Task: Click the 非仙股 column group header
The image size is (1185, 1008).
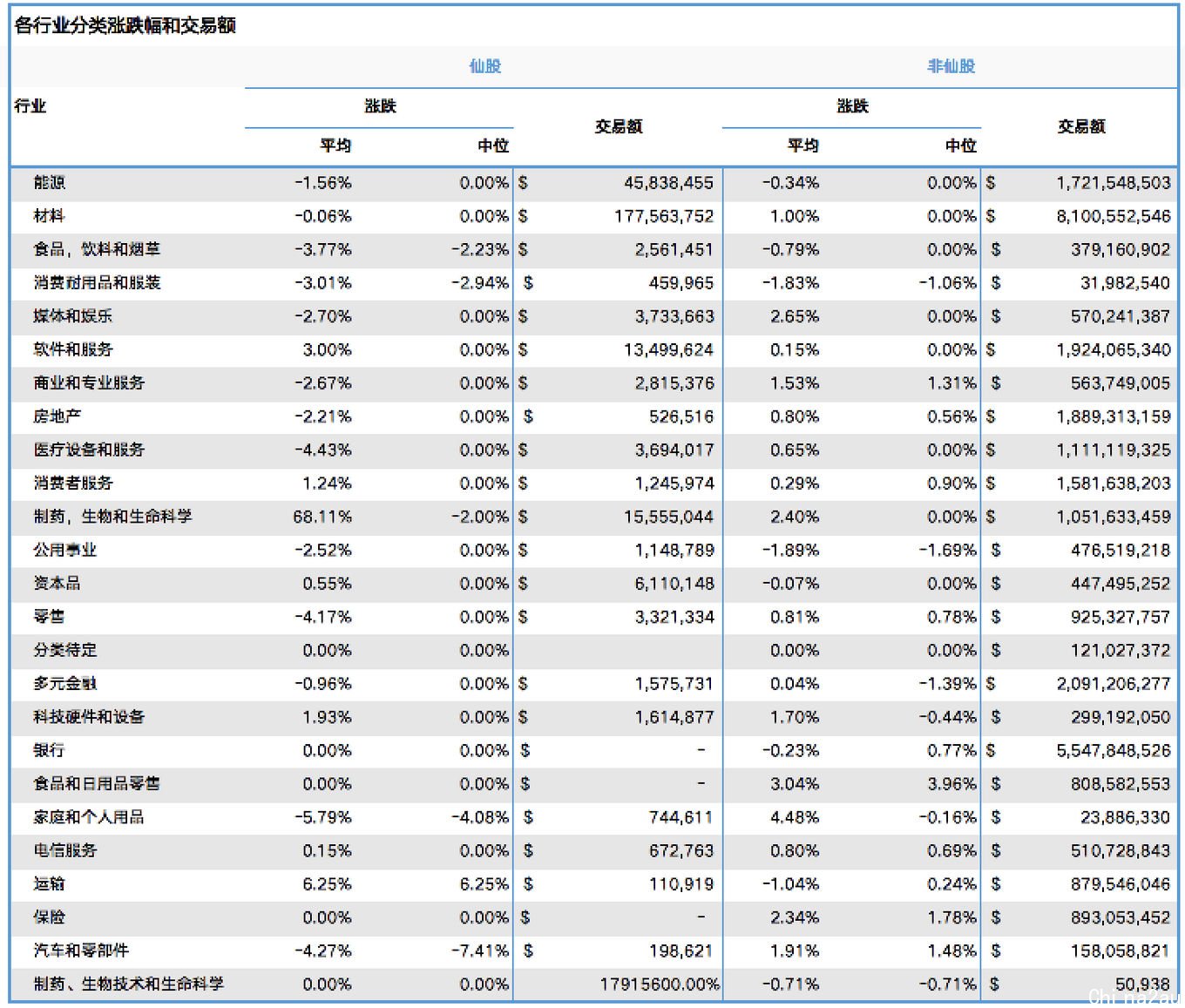Action: click(951, 66)
